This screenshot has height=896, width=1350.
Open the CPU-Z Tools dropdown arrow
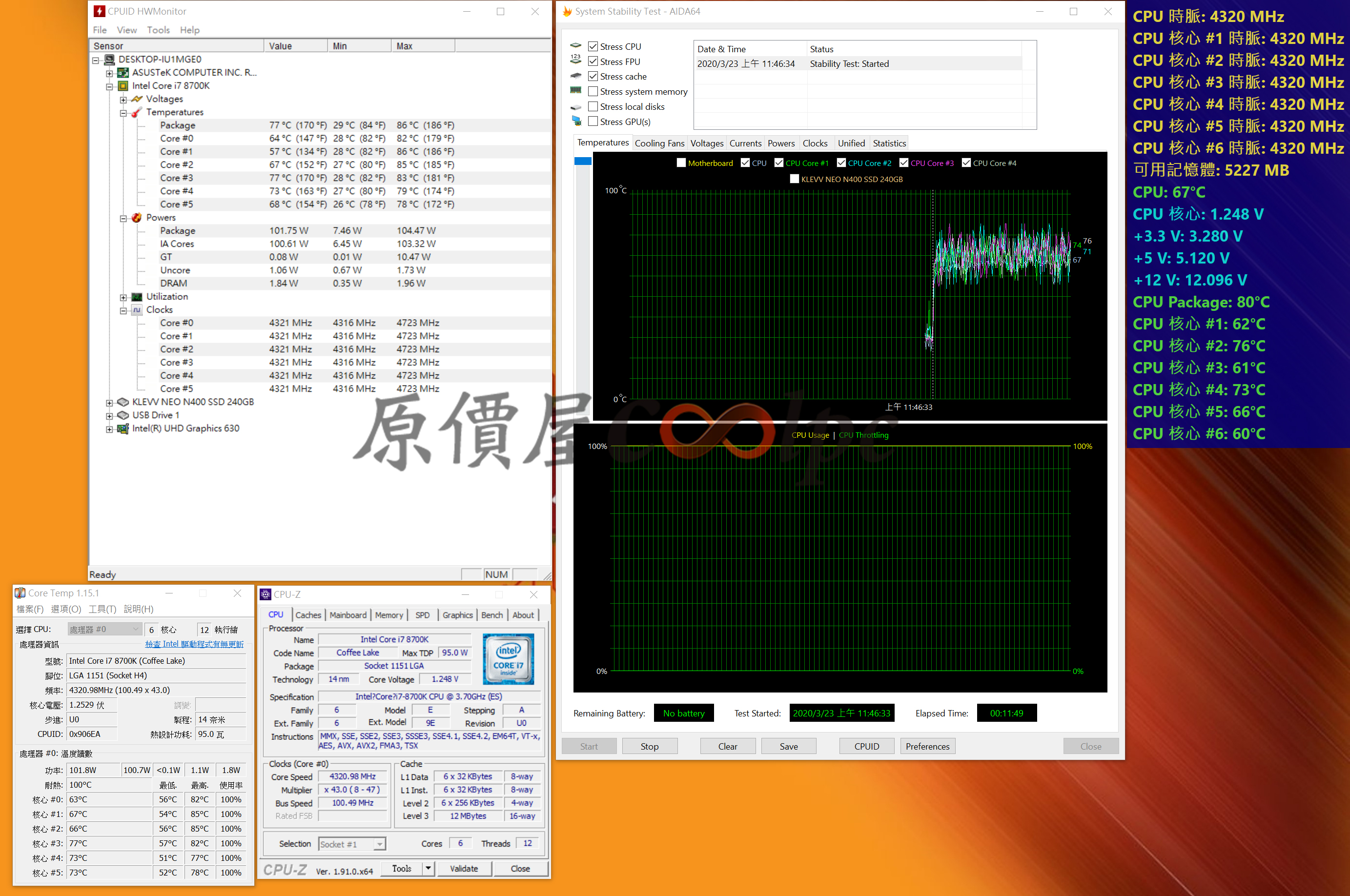(428, 868)
